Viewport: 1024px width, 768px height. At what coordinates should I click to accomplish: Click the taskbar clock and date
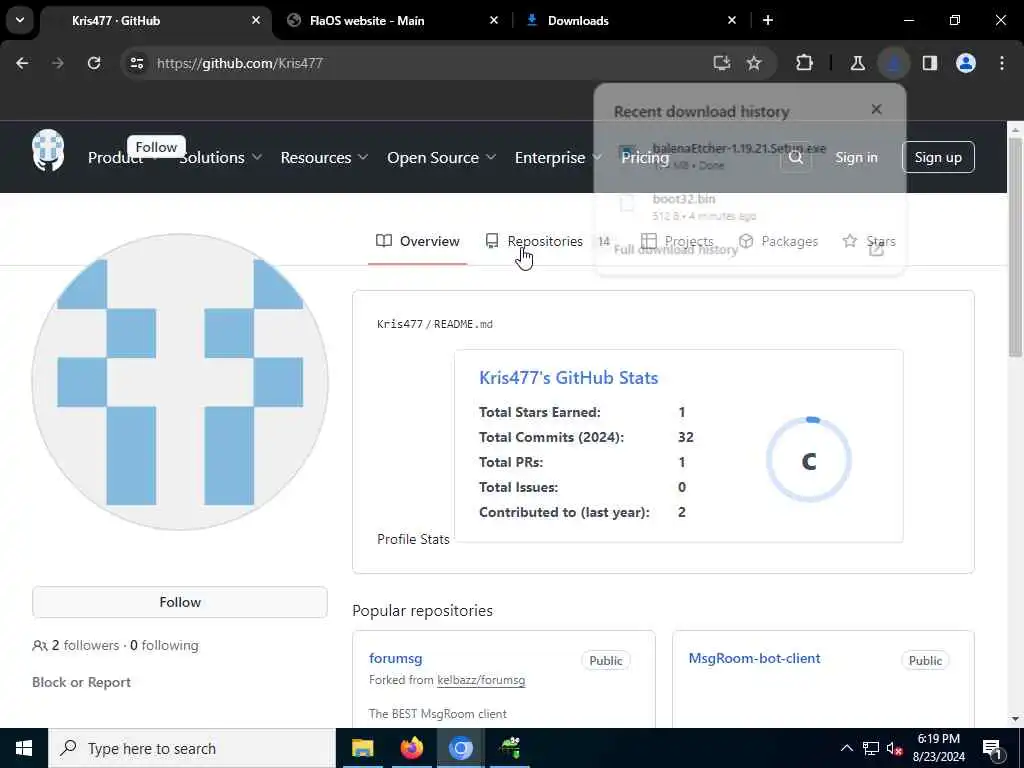point(938,748)
